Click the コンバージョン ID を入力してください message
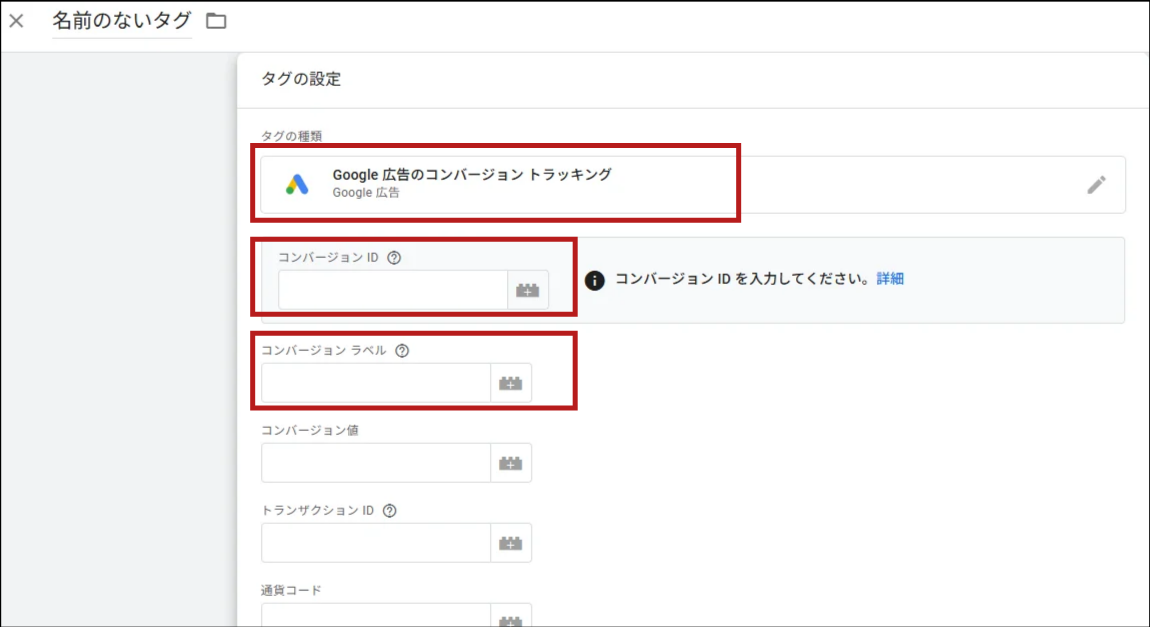The width and height of the screenshot is (1150, 627). point(742,279)
